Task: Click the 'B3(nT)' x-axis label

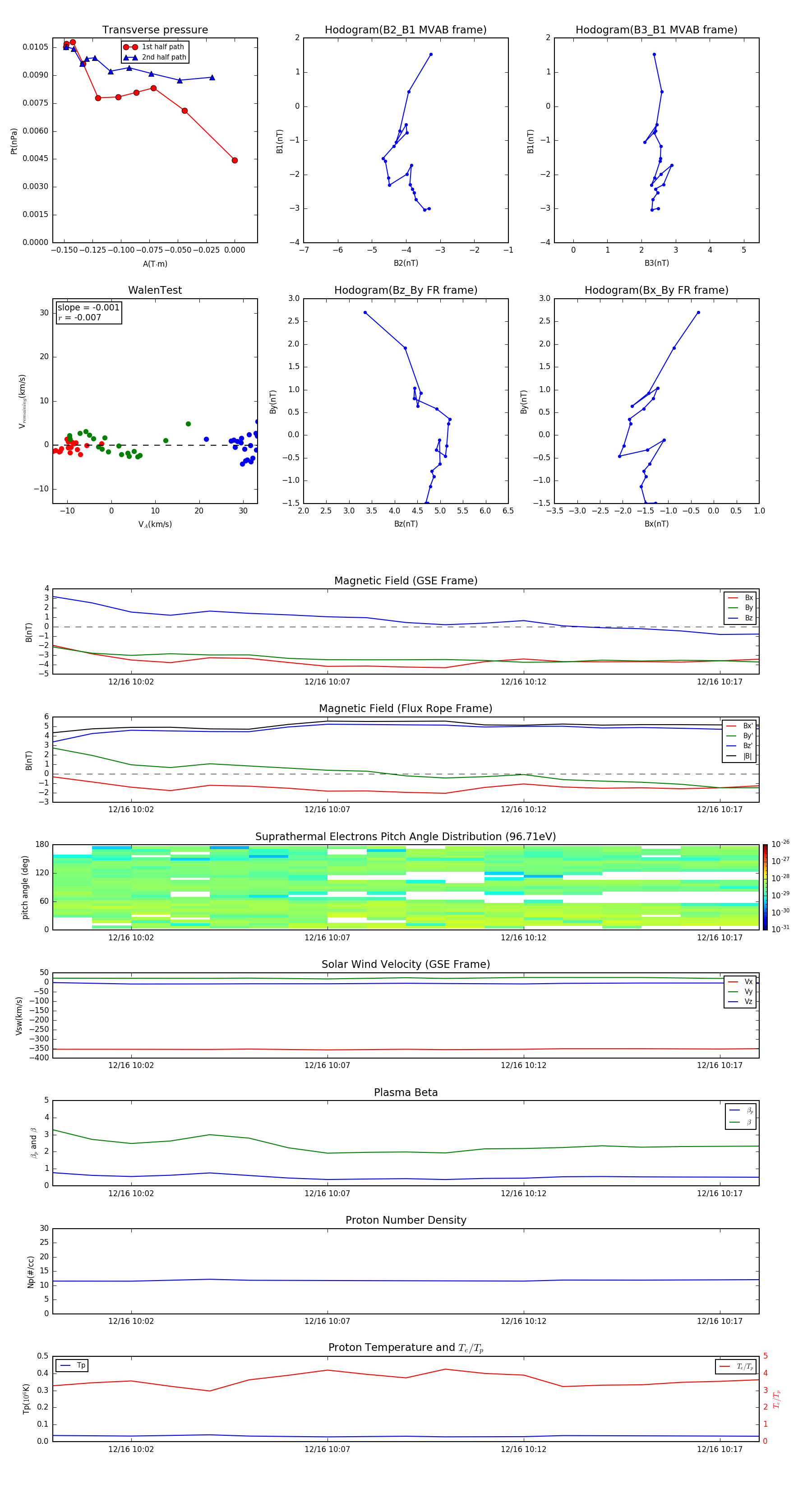Action: pos(656,263)
